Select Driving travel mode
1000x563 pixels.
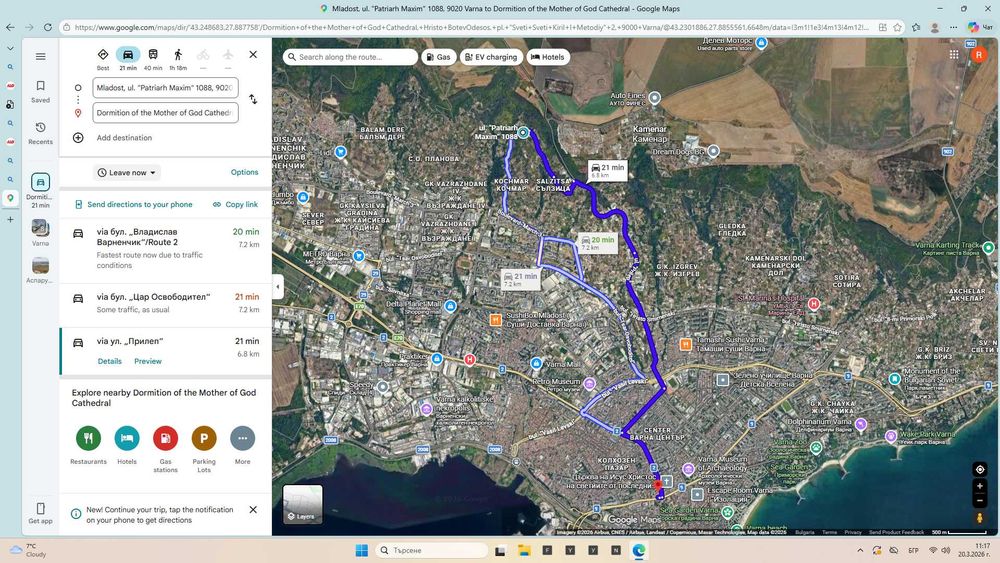tap(128, 58)
